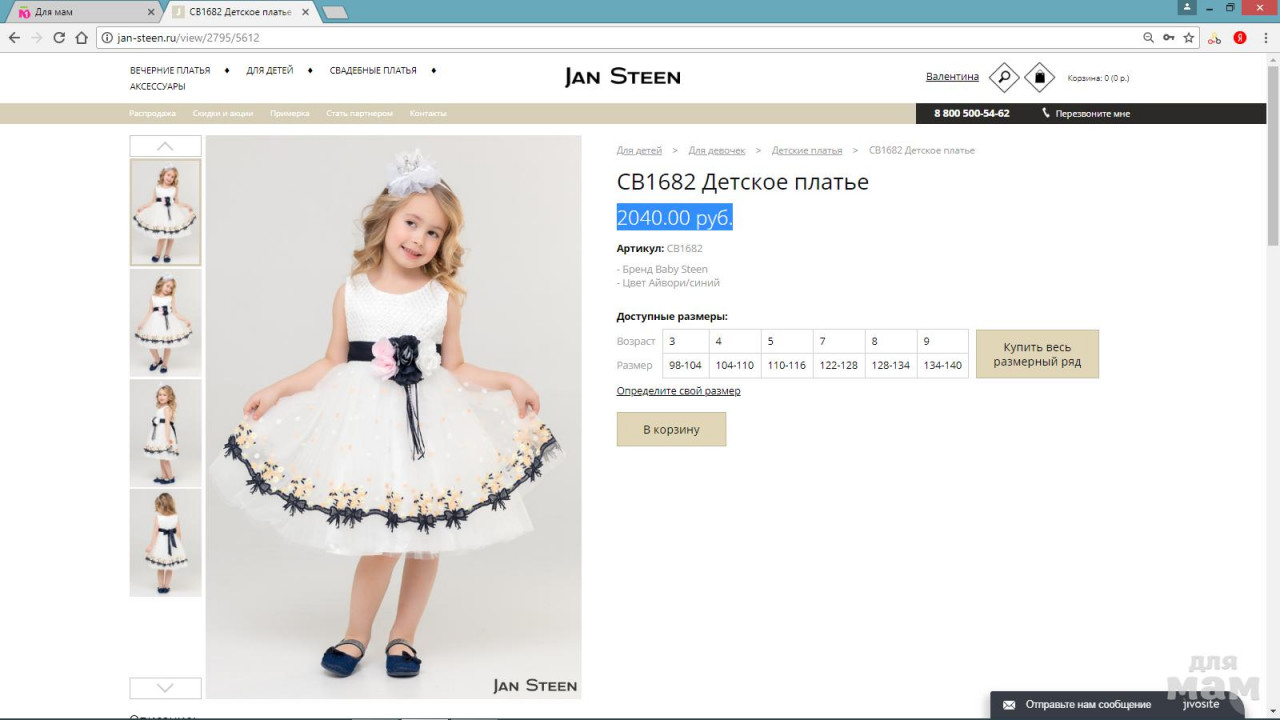Select the side-view dress thumbnail
The width and height of the screenshot is (1280, 720).
tap(165, 433)
